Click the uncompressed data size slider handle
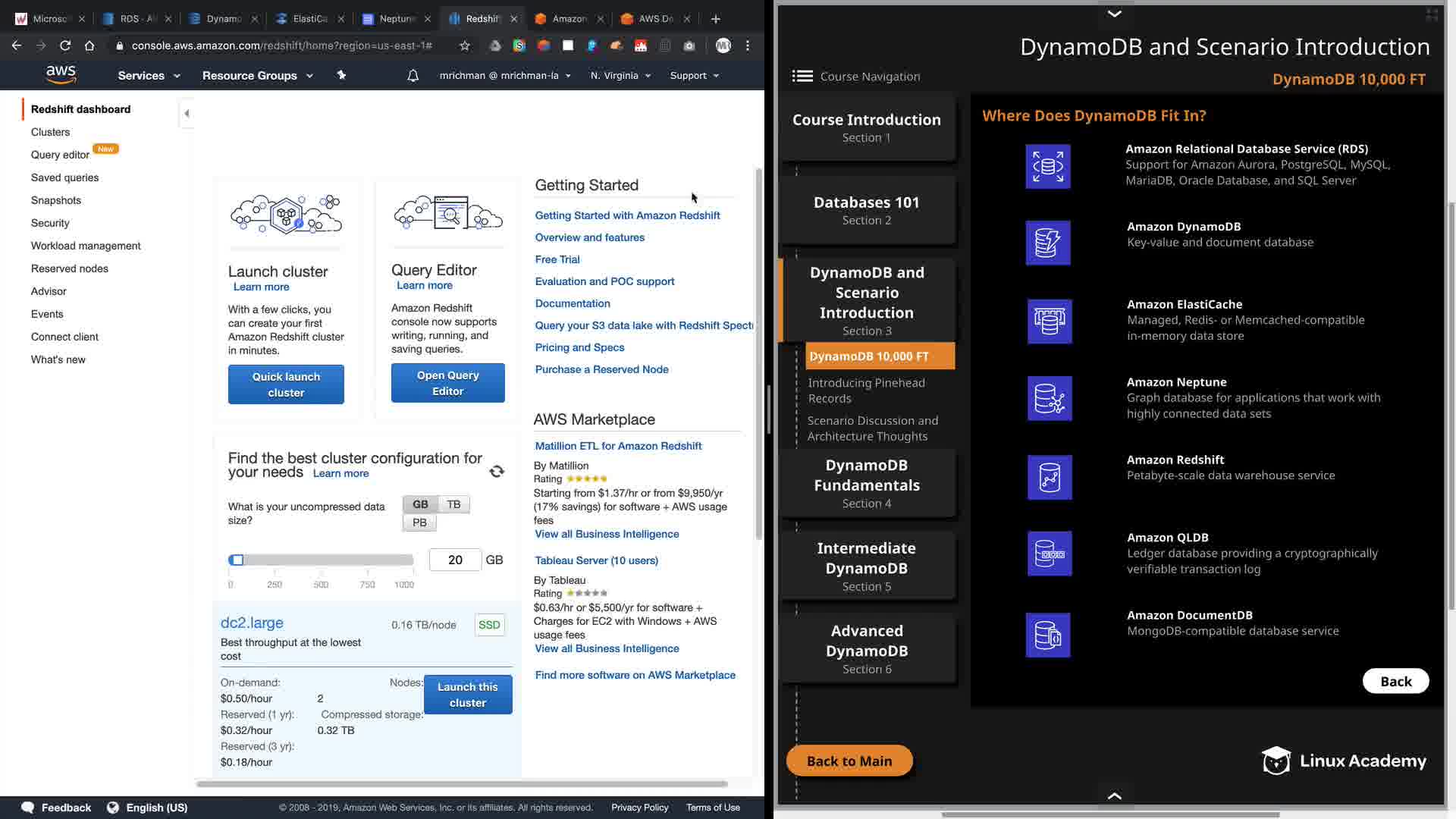Viewport: 1456px width, 819px height. pos(237,560)
